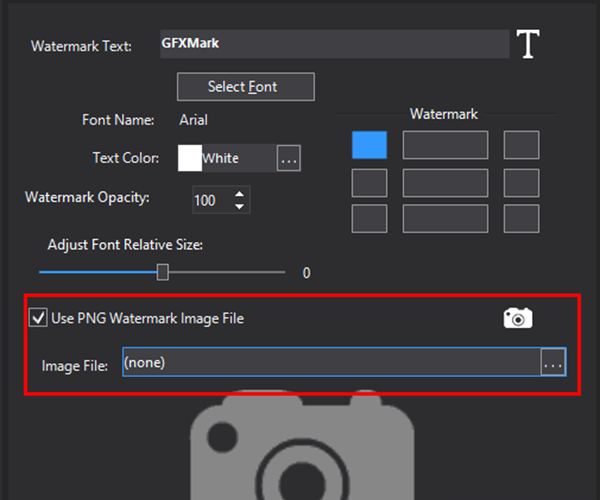
Task: Select middle-right watermark position box
Action: (x=522, y=183)
